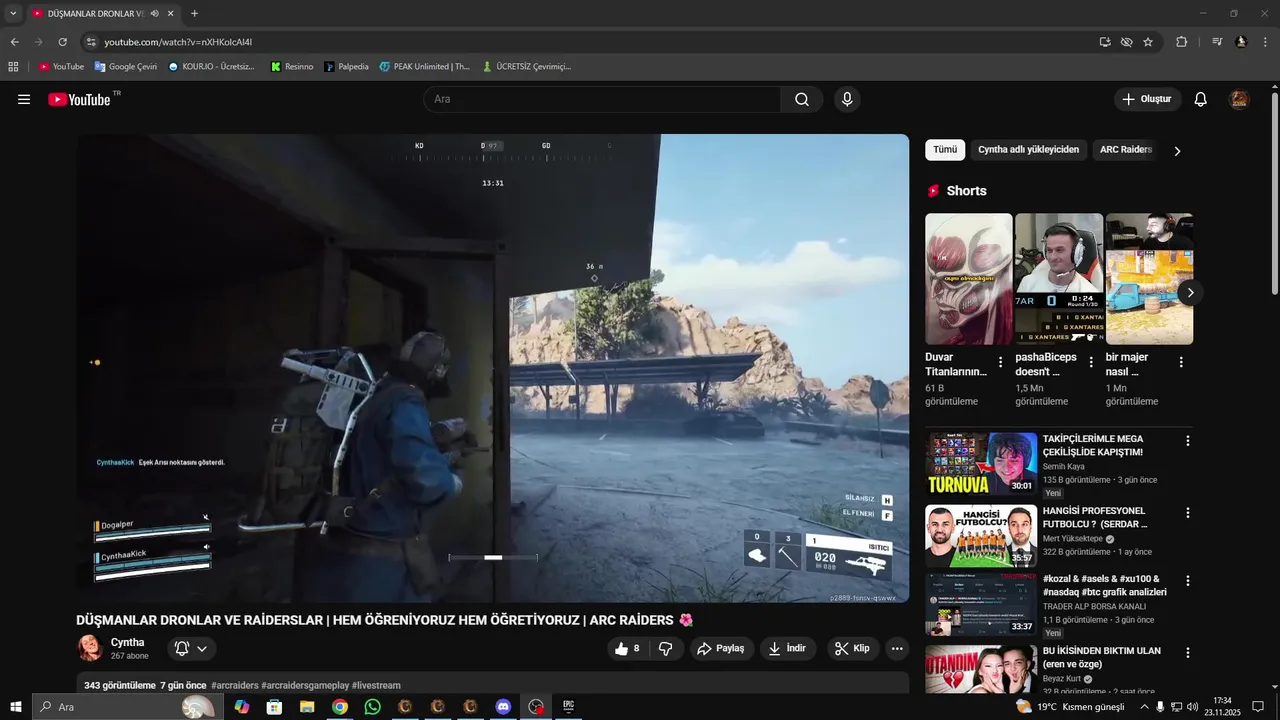
Task: Open options for HANGİSİ PROFESYONEL FUTBOLCU video
Action: [1188, 513]
